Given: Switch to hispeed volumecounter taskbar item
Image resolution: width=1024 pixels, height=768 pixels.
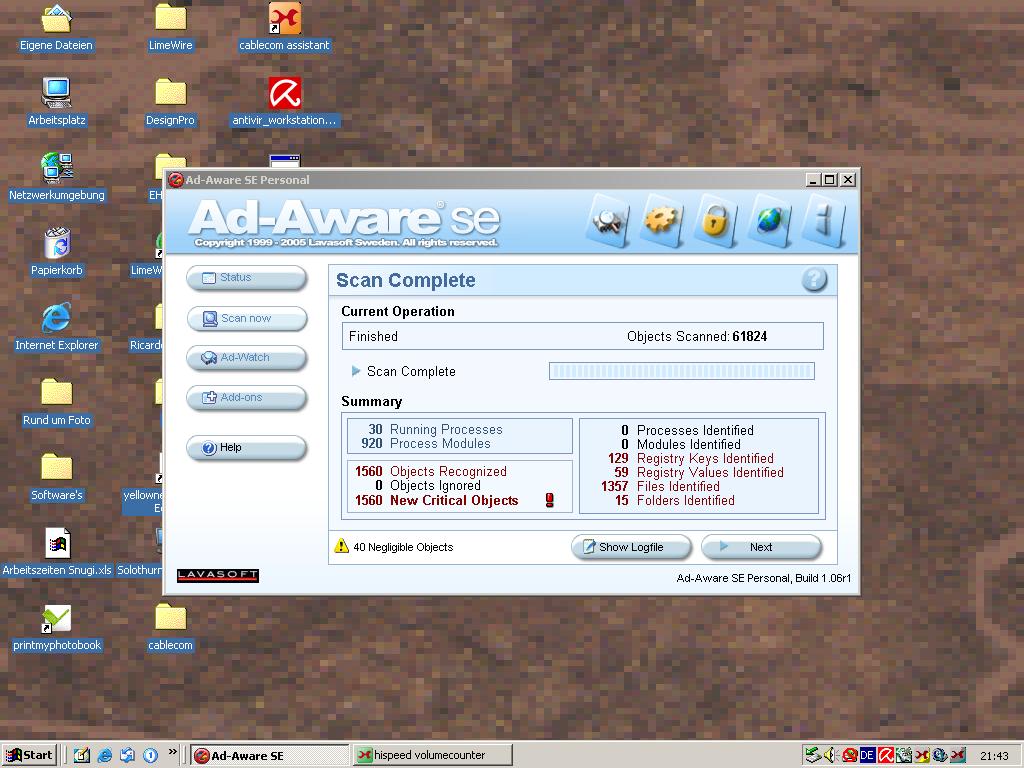Looking at the screenshot, I should click(432, 755).
